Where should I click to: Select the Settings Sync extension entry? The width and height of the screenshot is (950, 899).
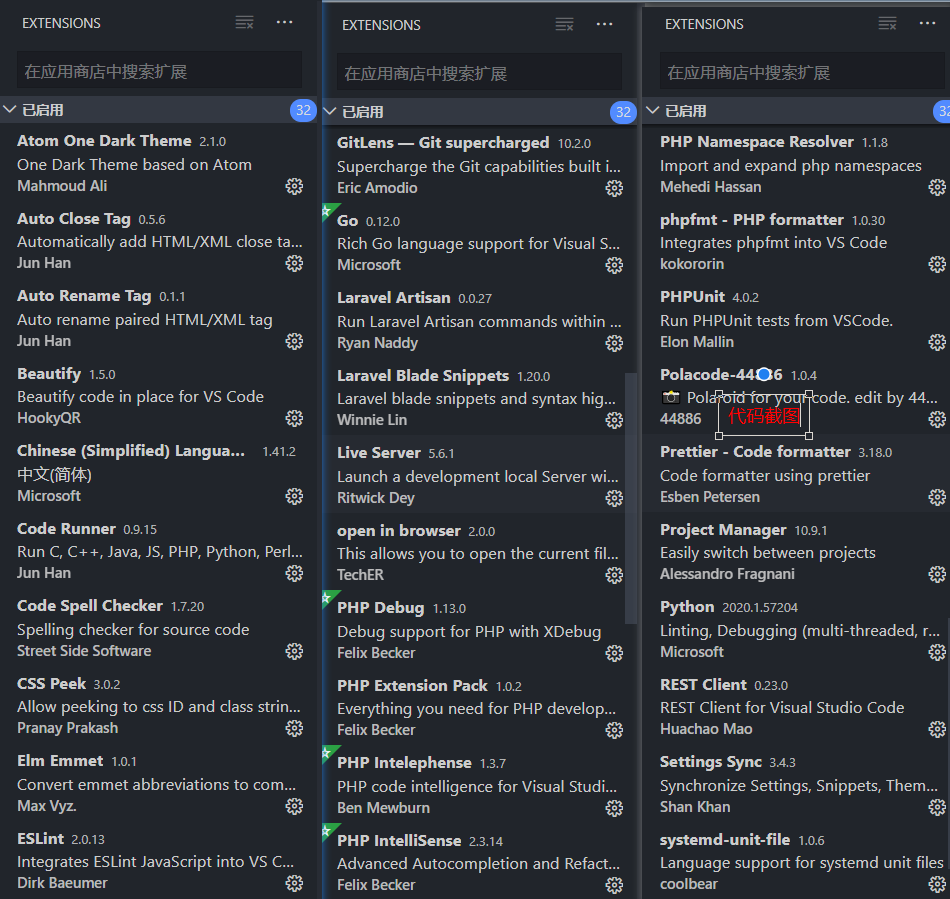pyautogui.click(x=797, y=784)
